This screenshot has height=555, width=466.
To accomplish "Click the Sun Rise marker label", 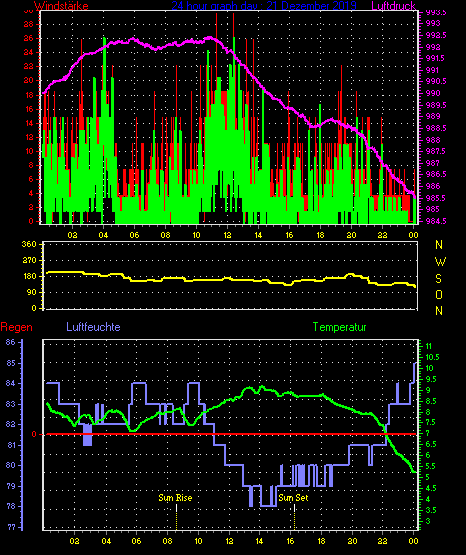I will tap(175, 498).
